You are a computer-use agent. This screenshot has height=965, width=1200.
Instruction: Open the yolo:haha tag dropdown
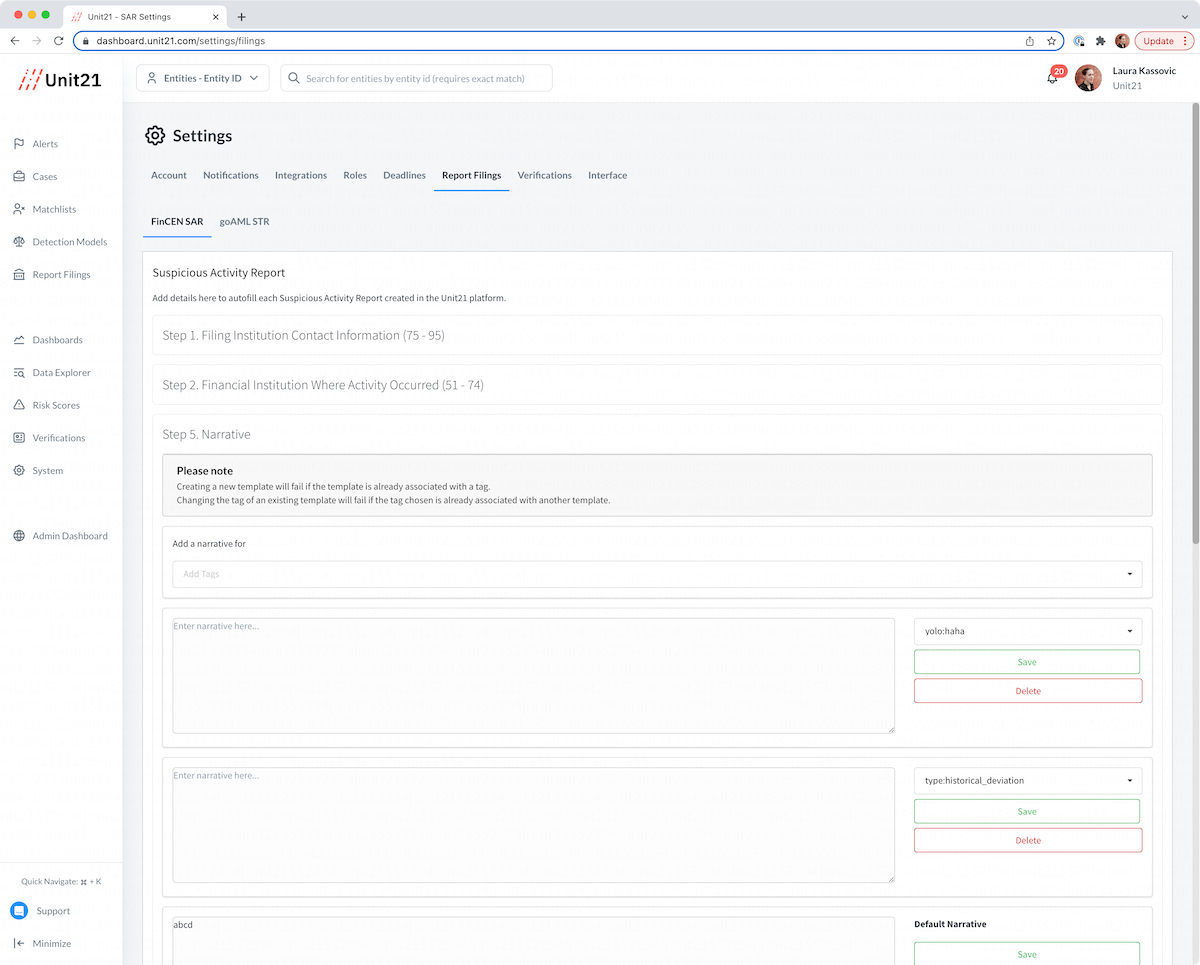(1027, 631)
